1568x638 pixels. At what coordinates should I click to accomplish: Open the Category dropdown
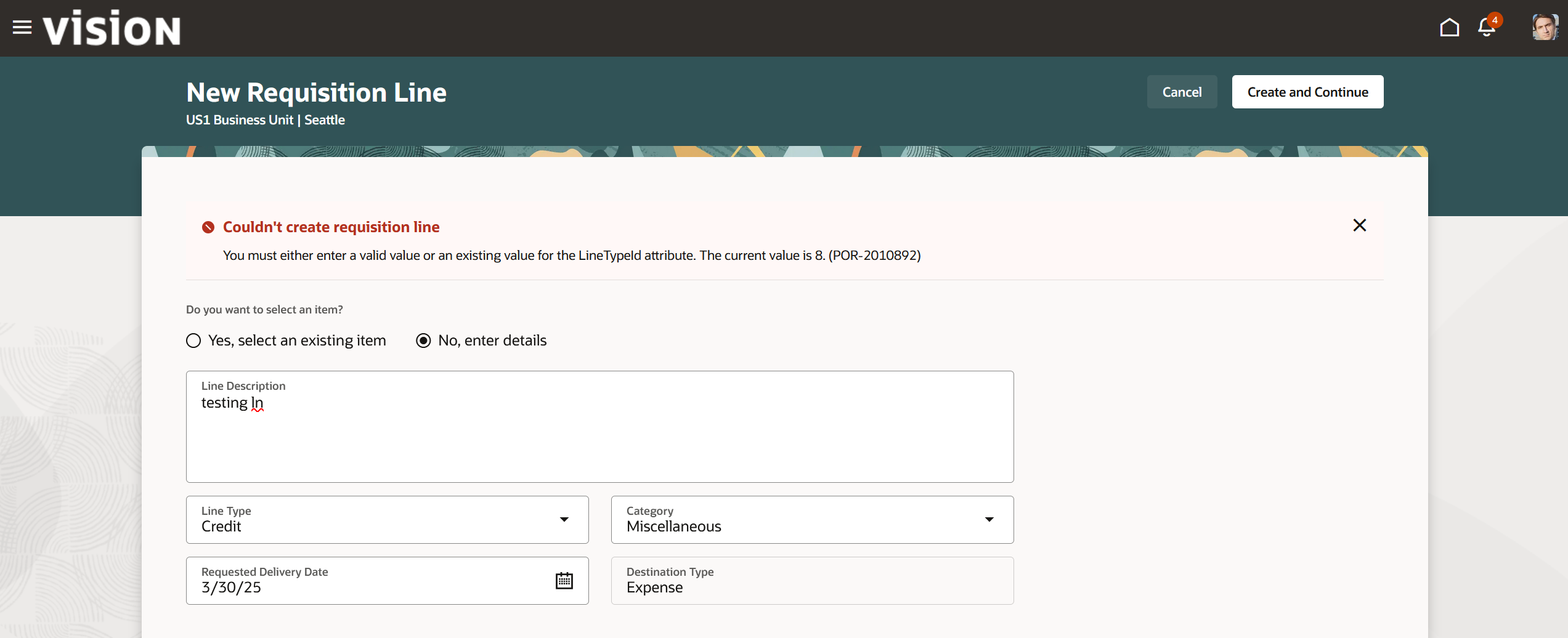click(989, 519)
